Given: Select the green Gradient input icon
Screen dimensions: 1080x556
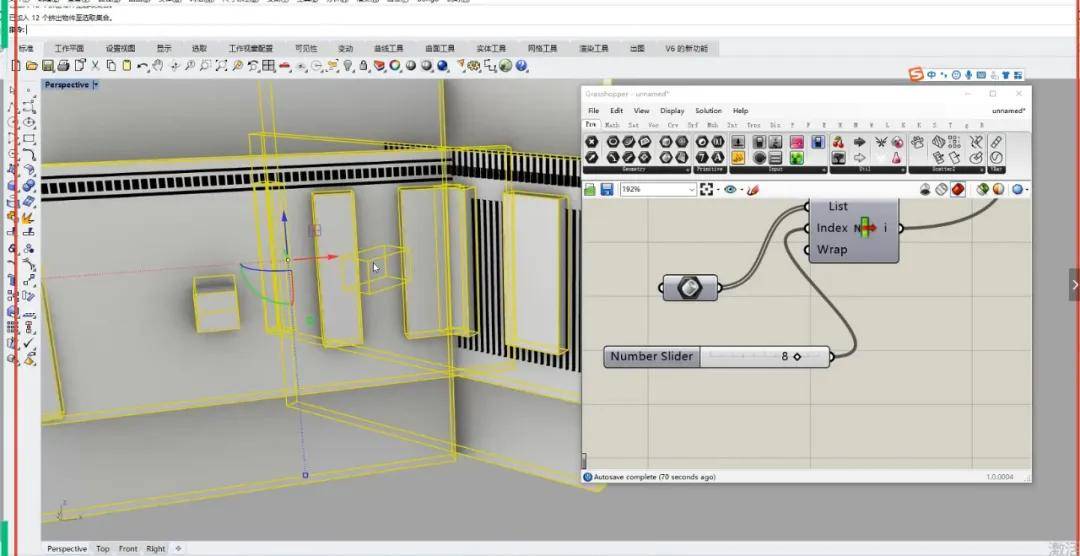Looking at the screenshot, I should coord(797,158).
